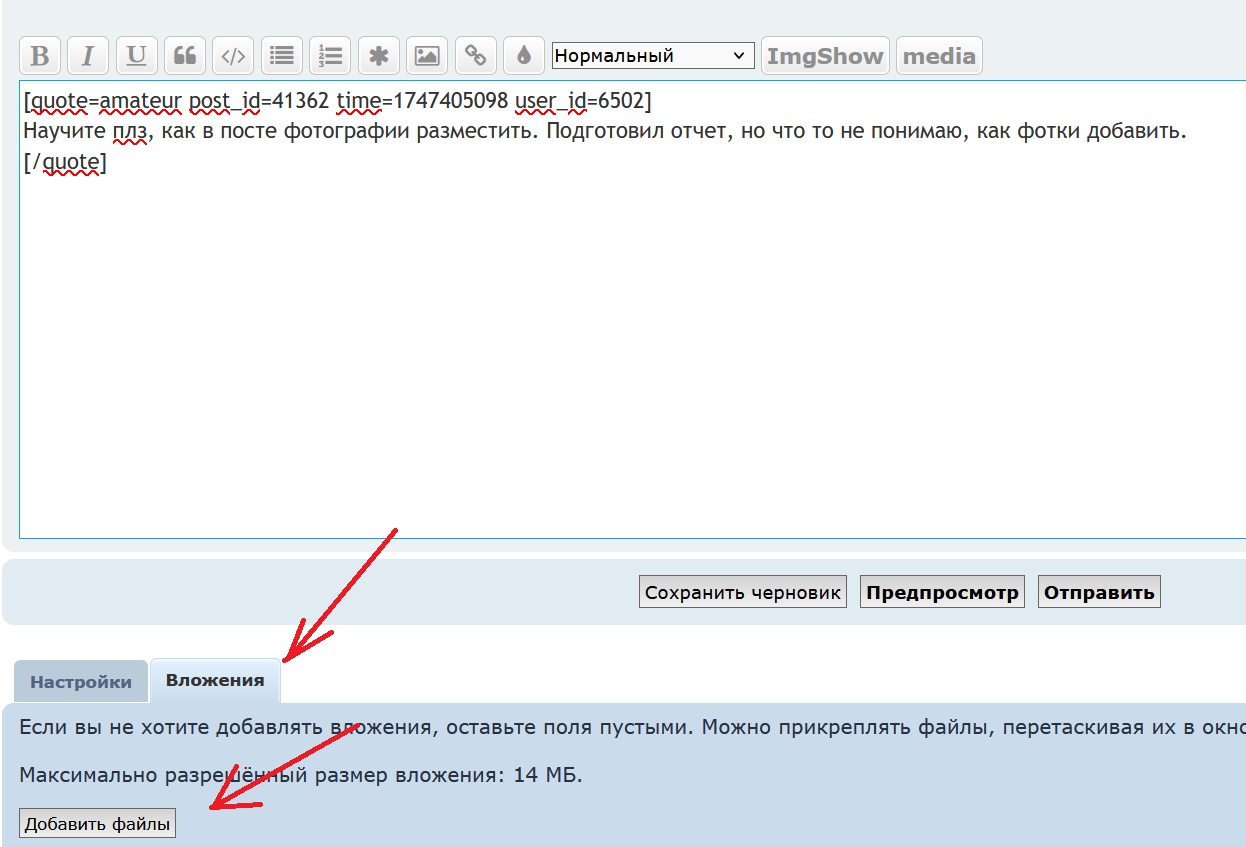Add list item with asterisk icon
The width and height of the screenshot is (1246, 847).
(x=378, y=56)
